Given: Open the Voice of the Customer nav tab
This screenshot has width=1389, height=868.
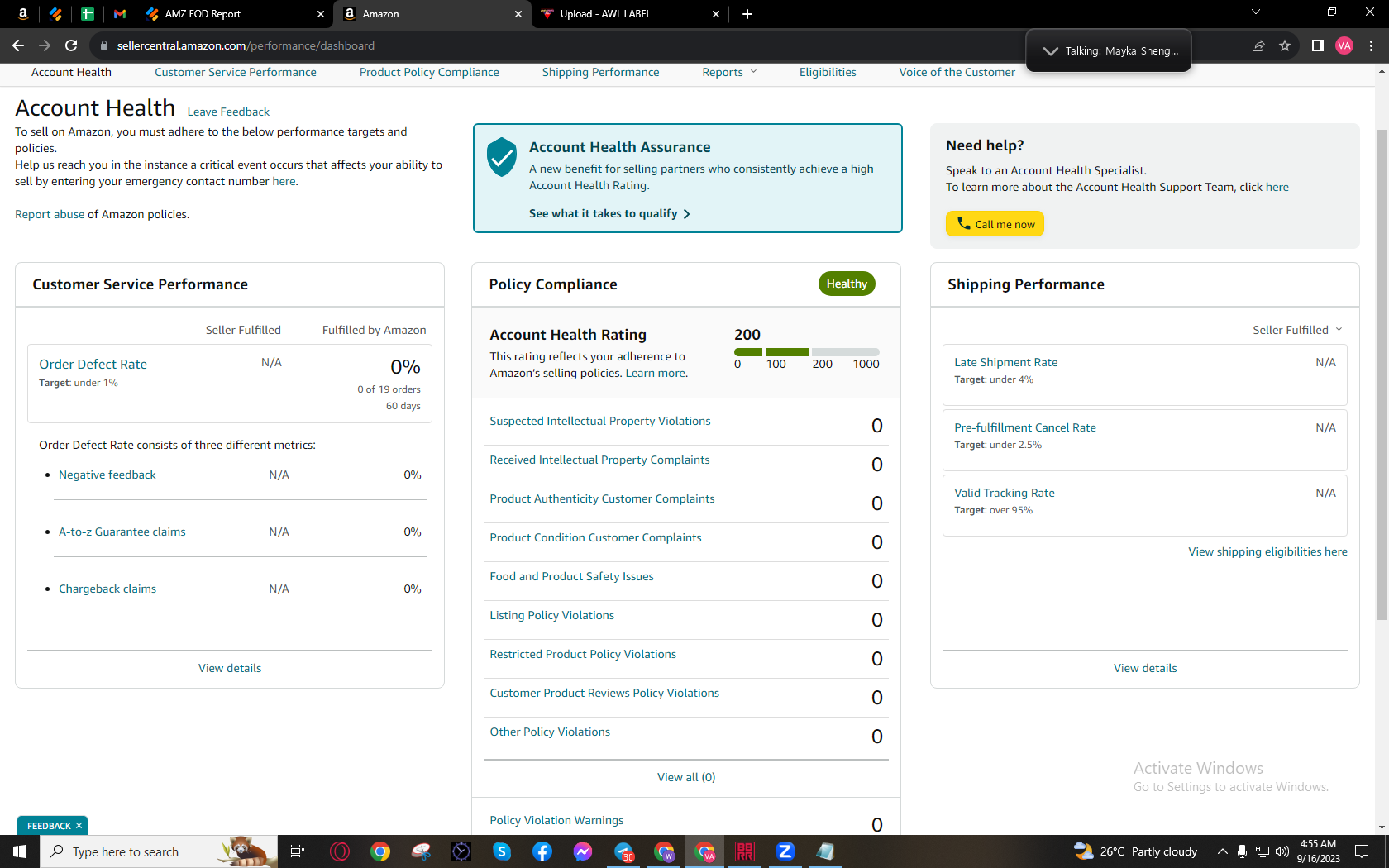Looking at the screenshot, I should 957,73.
